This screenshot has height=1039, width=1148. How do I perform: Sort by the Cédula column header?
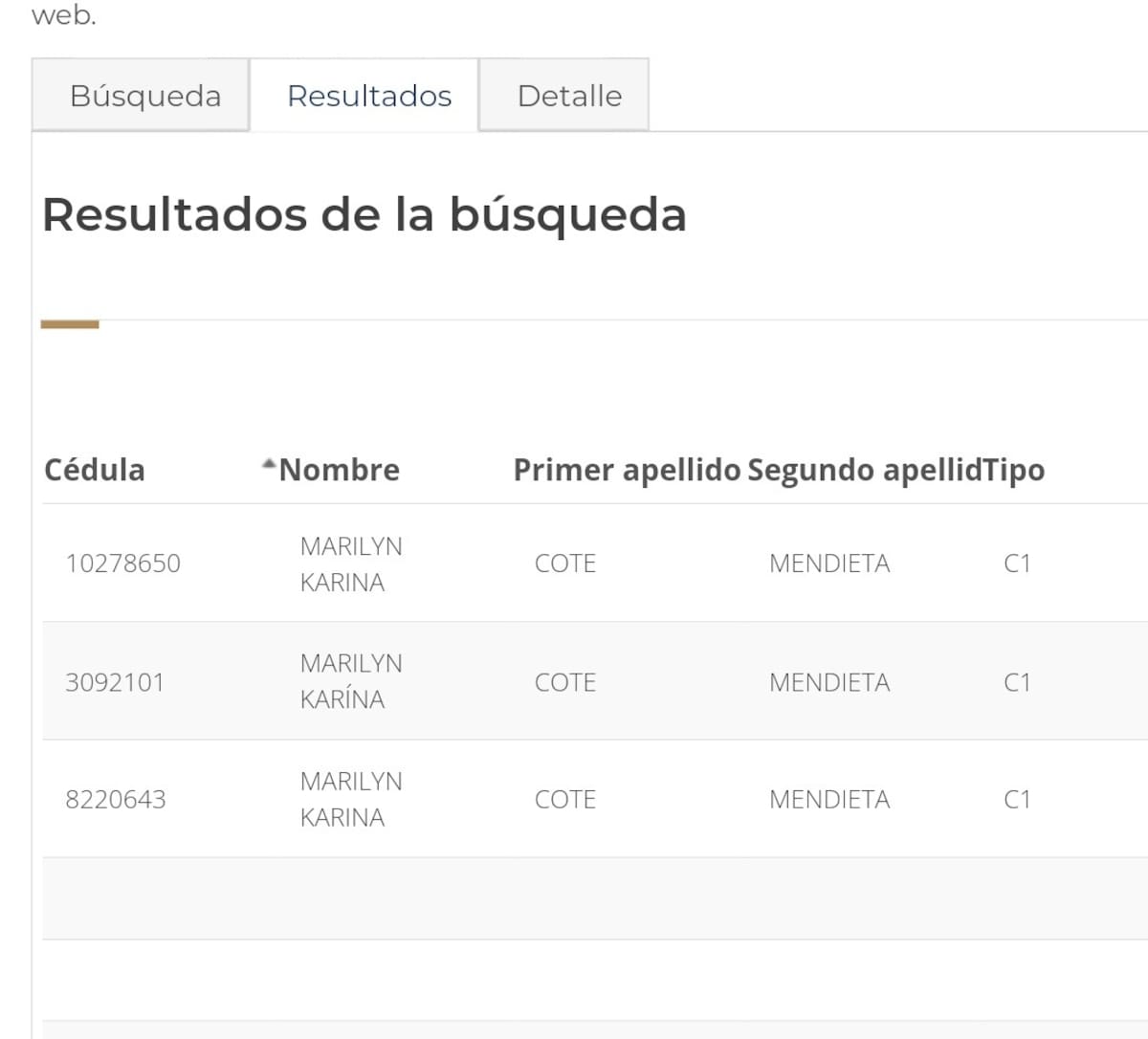pos(95,470)
